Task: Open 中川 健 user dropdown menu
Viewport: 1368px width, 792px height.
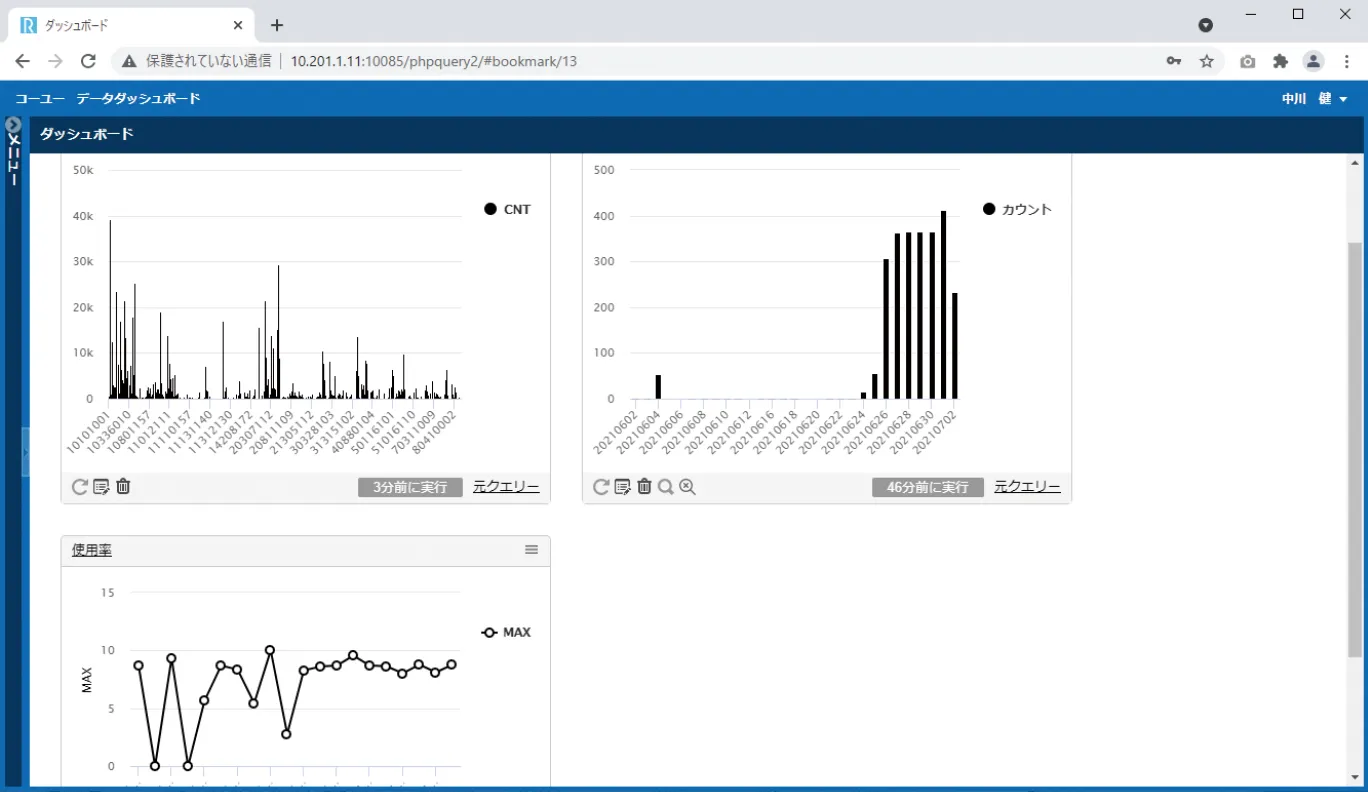Action: click(1314, 99)
